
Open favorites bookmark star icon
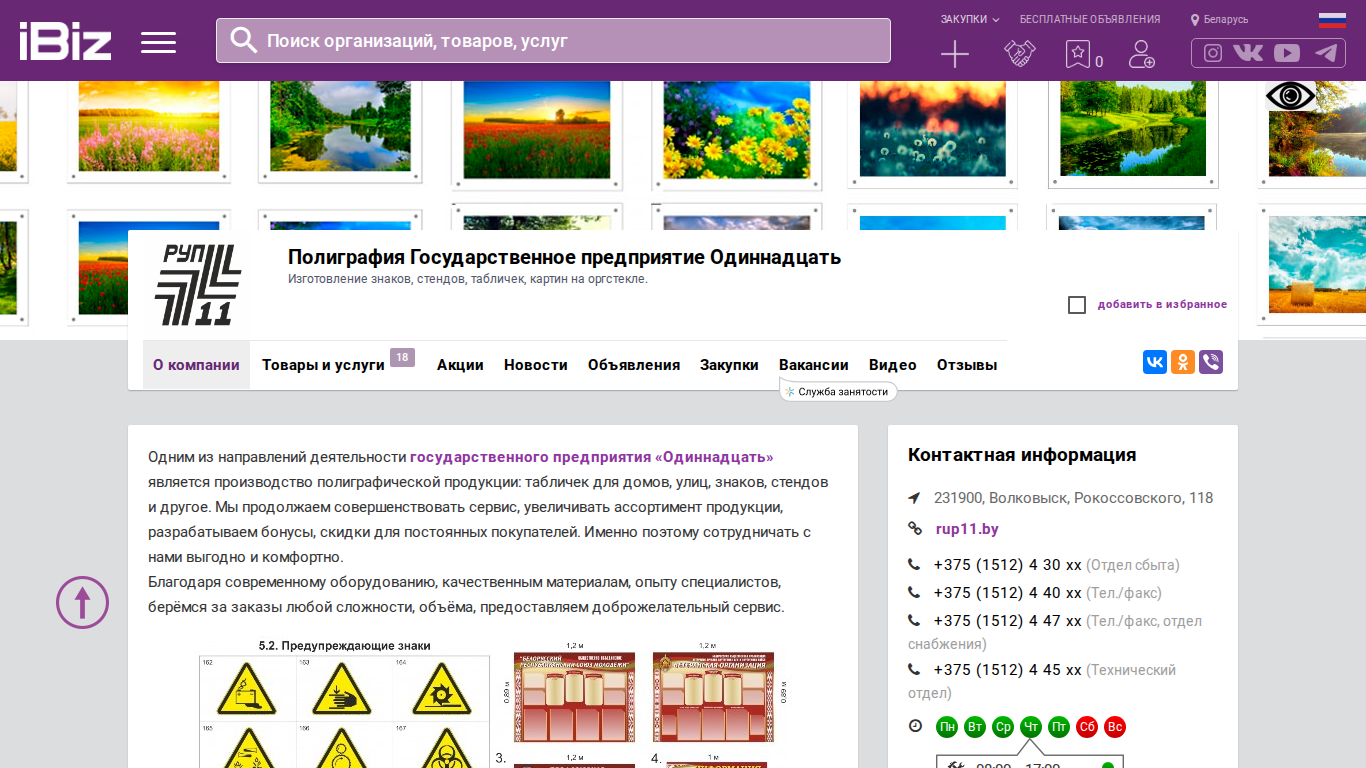pos(1077,54)
